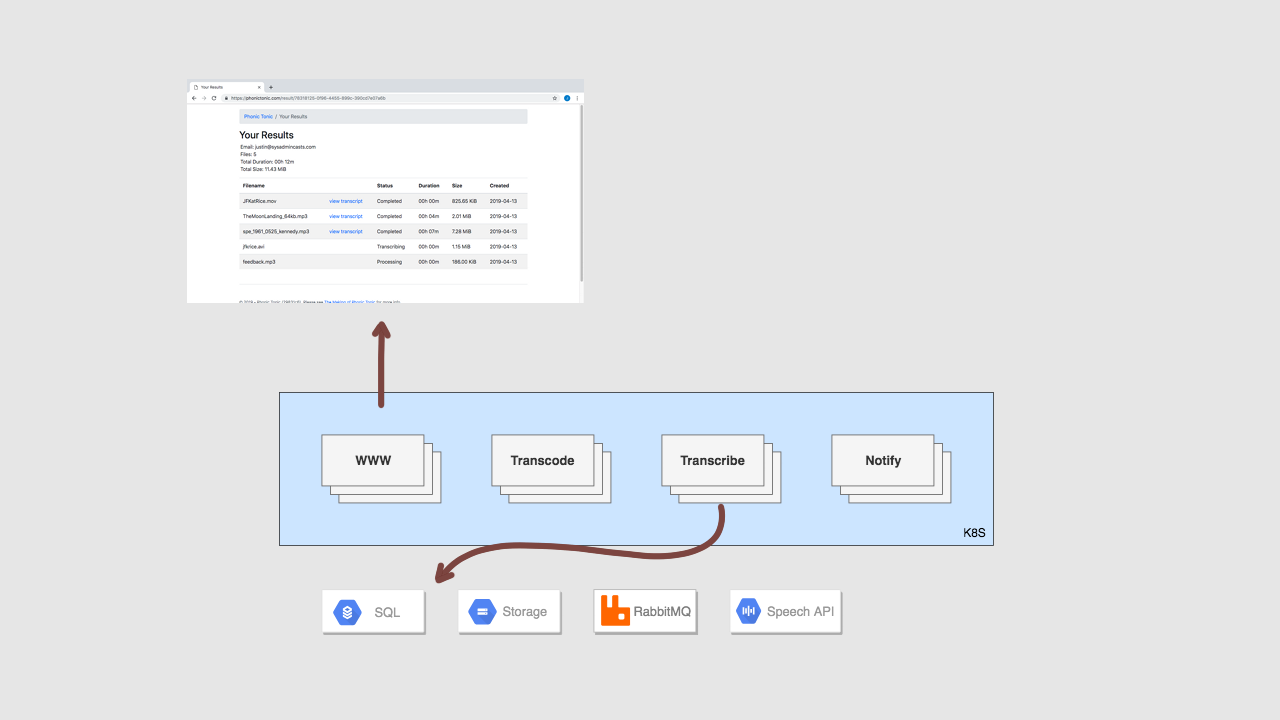View transcript for spe_1961_0525_kennedy.mp3
This screenshot has width=1280, height=720.
click(x=346, y=231)
